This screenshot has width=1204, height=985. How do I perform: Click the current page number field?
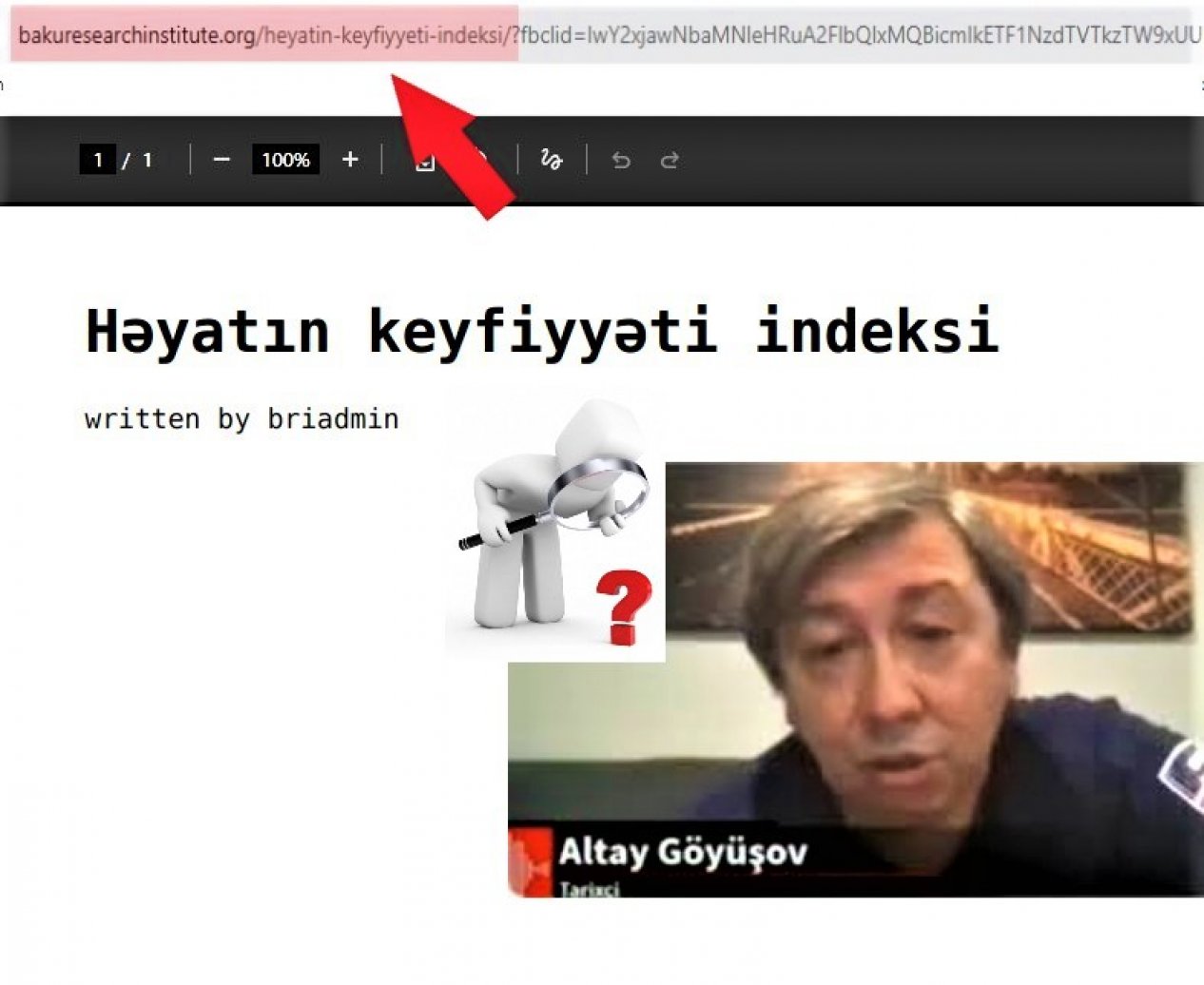[x=97, y=160]
